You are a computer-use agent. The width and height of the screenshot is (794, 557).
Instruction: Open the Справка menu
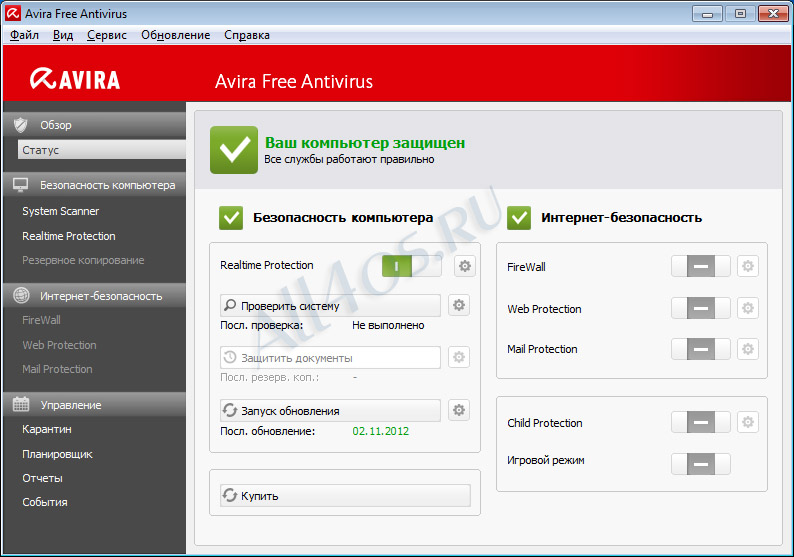coord(247,35)
